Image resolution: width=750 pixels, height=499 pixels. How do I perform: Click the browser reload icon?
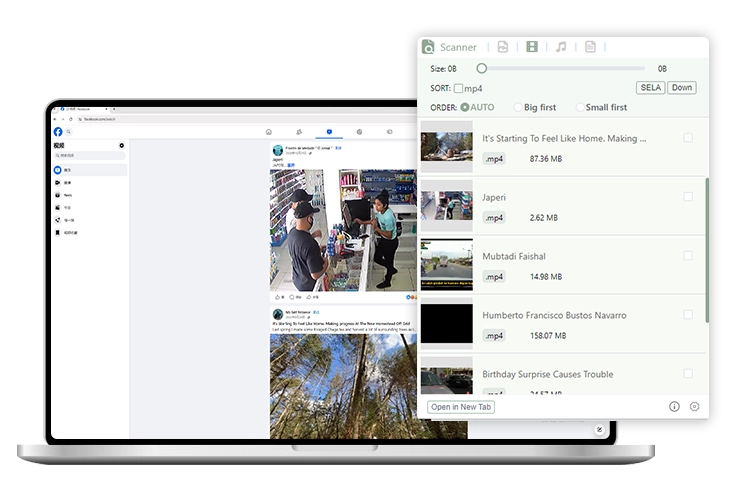tap(70, 119)
